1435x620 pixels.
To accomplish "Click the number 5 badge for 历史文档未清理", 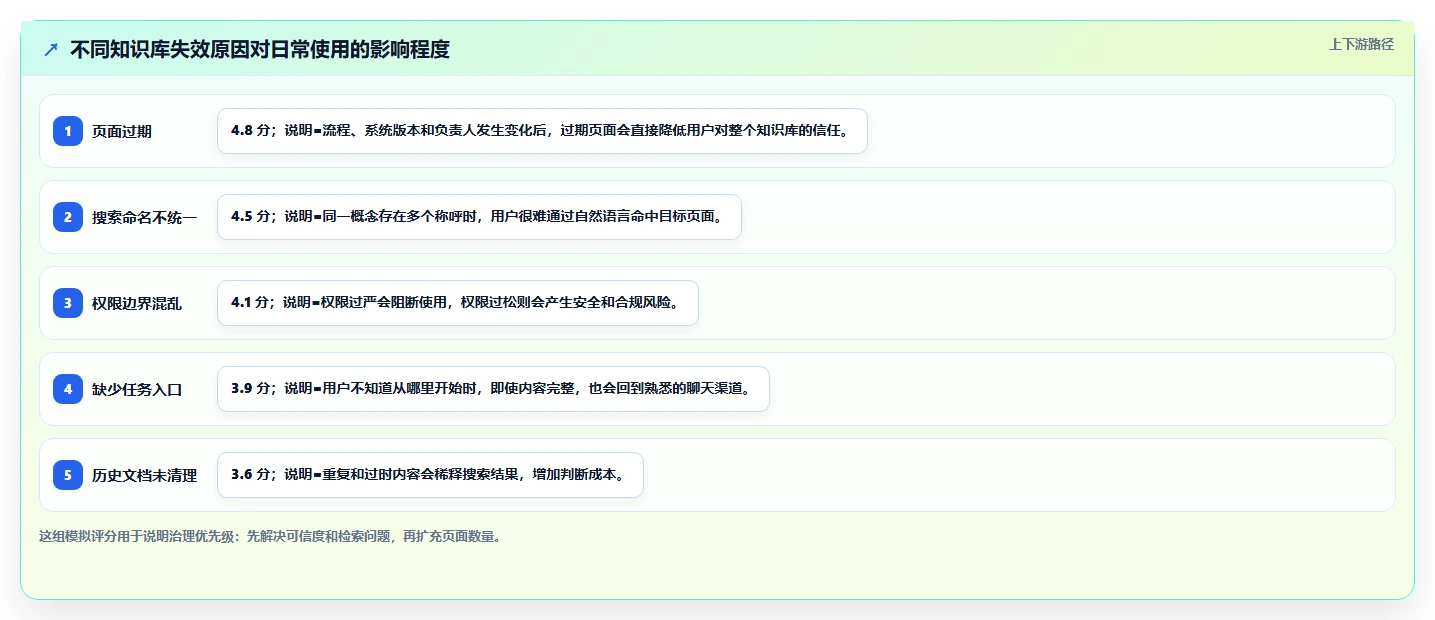I will [68, 475].
